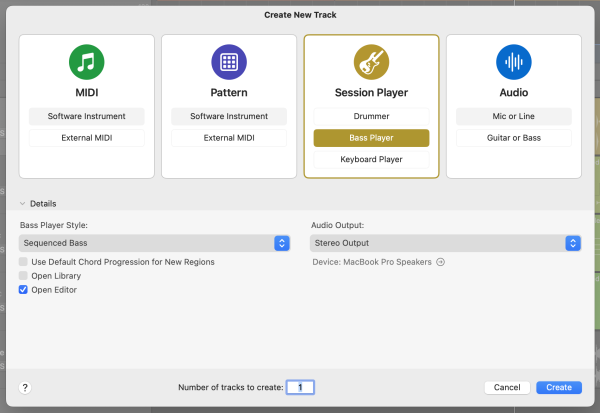
Task: Click the blue Audio waveform icon
Action: [514, 62]
